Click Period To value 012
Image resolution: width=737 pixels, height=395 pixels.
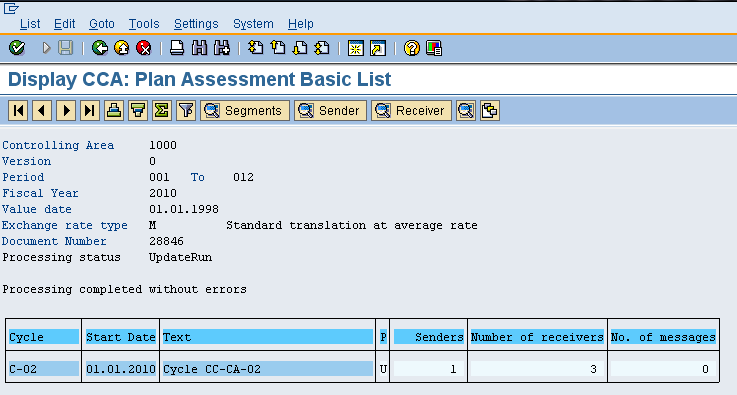pos(243,177)
